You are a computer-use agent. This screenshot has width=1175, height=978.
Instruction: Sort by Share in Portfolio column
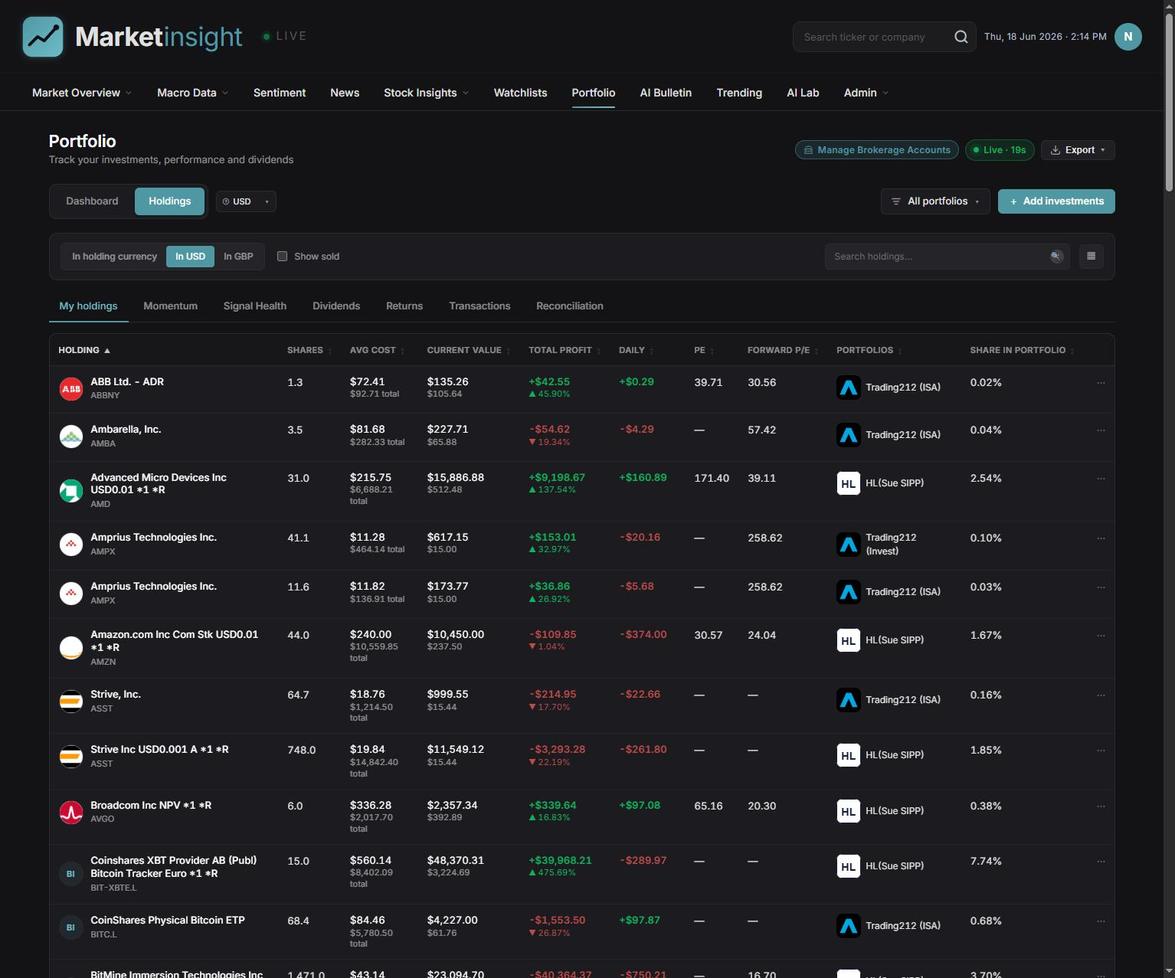coord(1021,350)
